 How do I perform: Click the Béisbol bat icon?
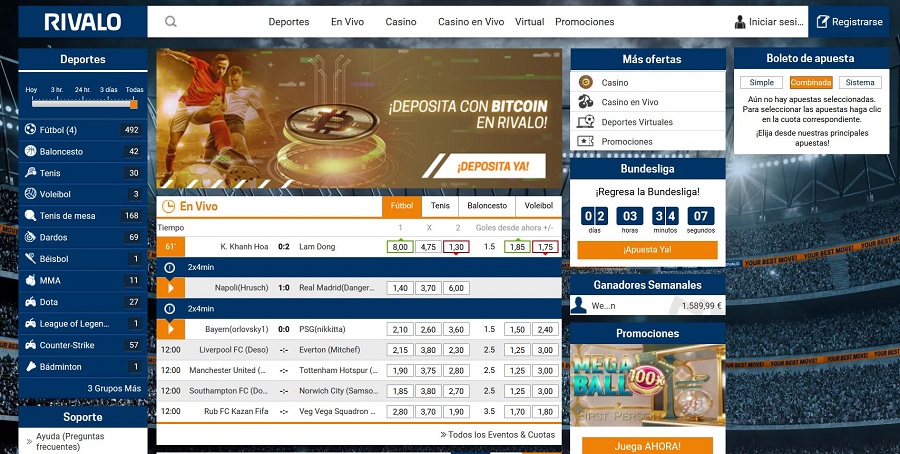click(x=30, y=259)
